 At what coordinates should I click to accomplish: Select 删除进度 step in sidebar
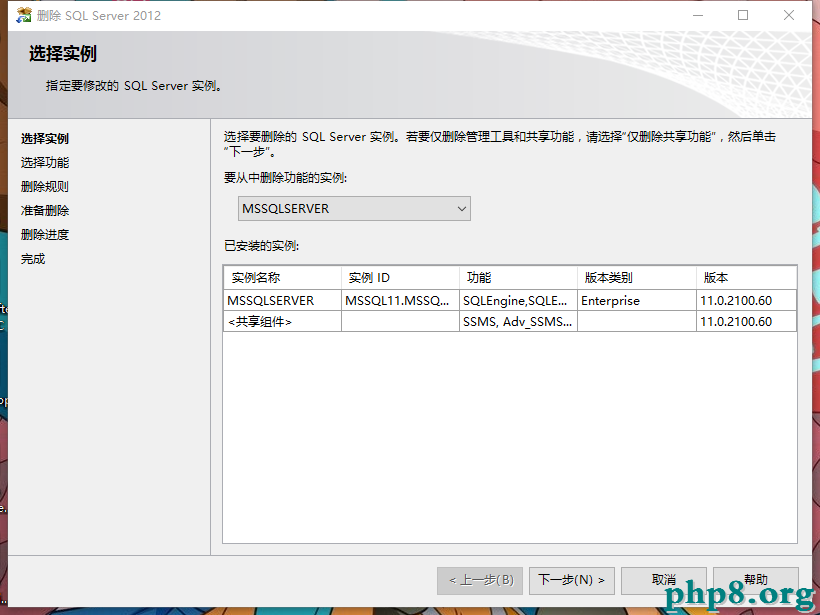click(x=45, y=235)
